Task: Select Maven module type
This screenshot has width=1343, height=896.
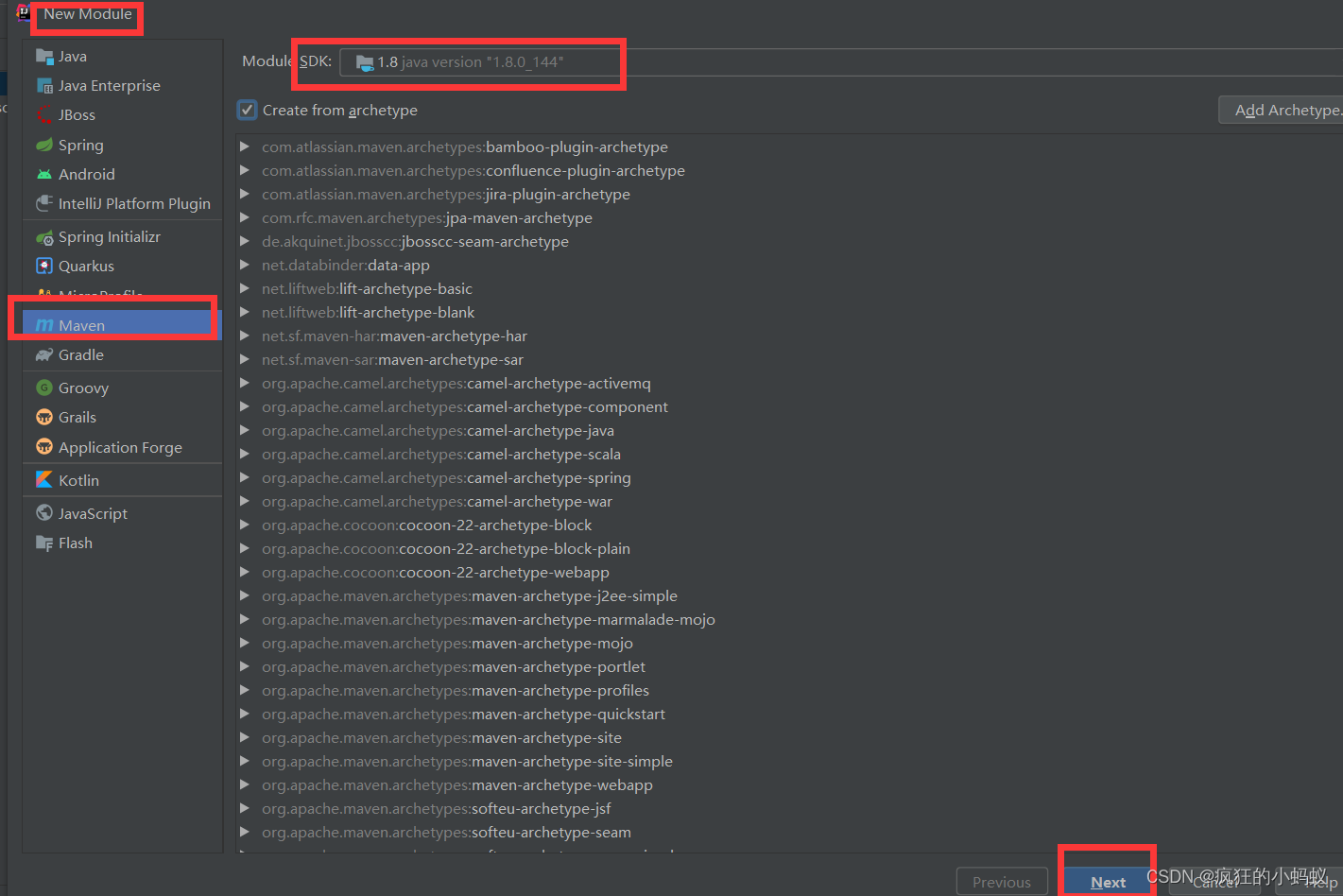Action: pos(122,326)
